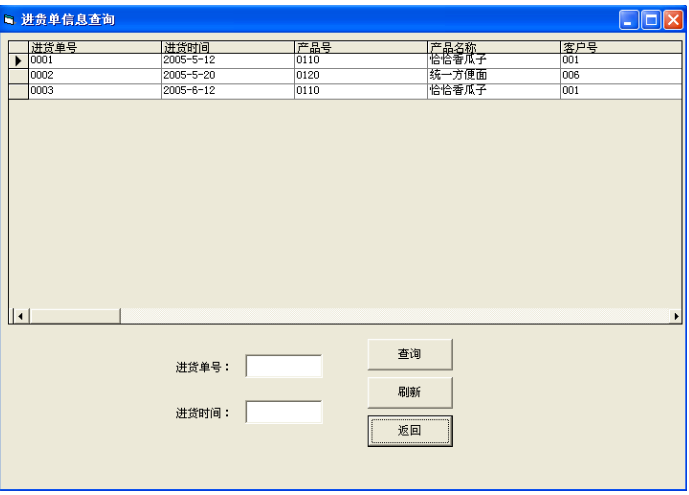Click the 客户号 column header
This screenshot has width=689, height=495.
click(621, 47)
